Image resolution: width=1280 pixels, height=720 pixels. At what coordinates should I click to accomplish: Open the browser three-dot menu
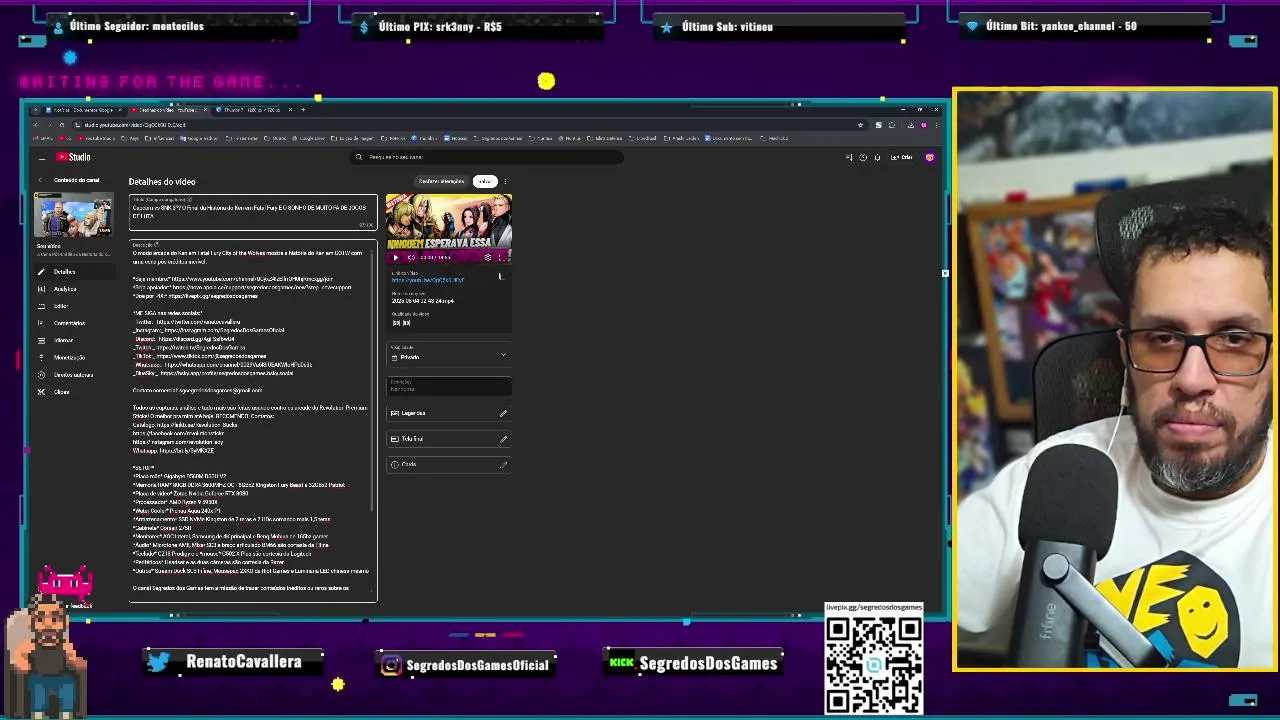point(936,125)
